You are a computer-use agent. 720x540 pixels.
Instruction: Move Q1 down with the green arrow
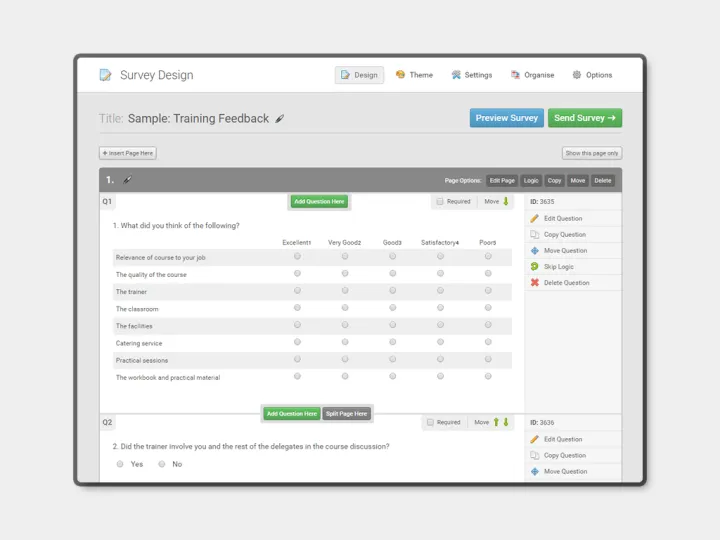coord(506,201)
